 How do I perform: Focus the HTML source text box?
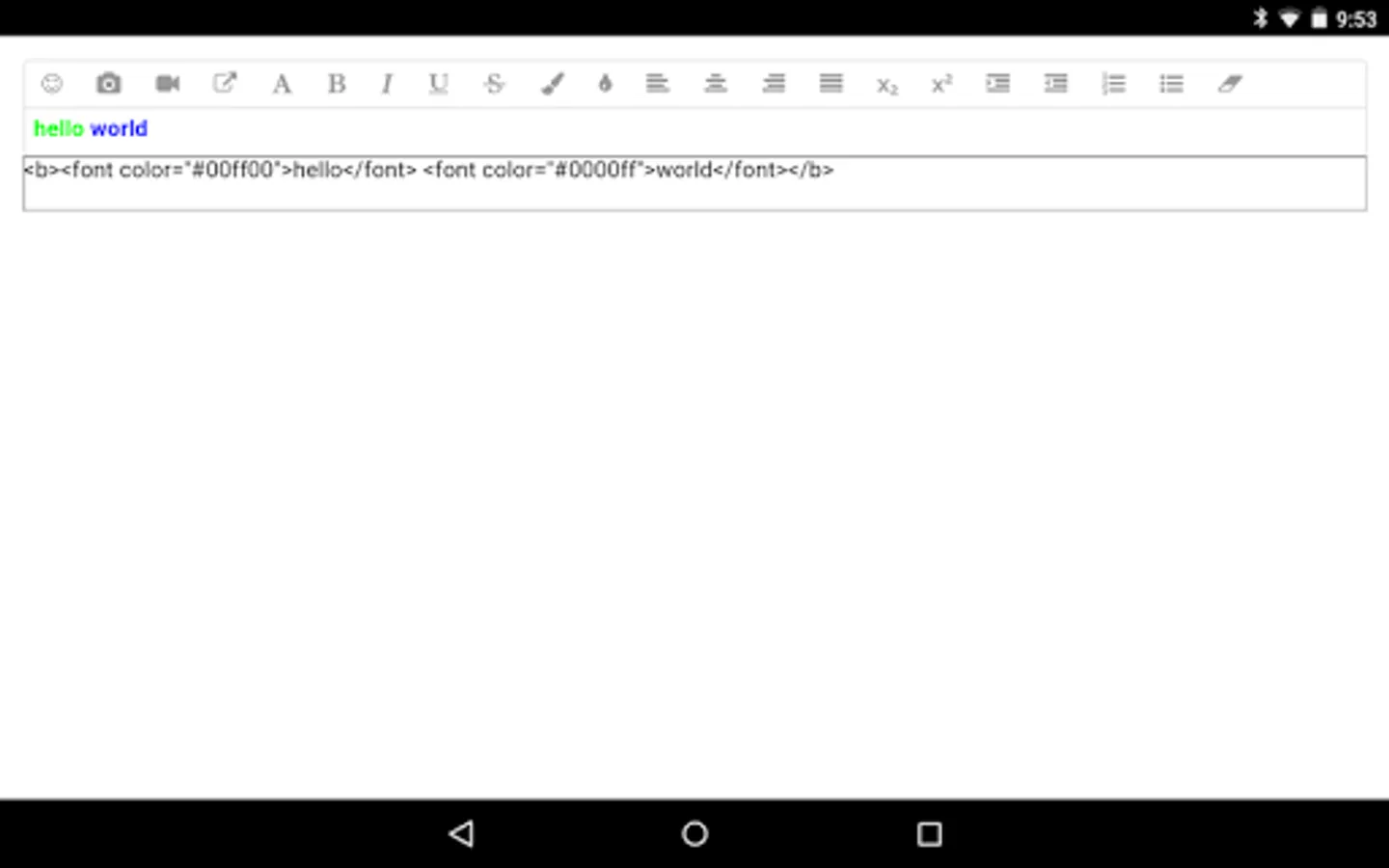click(694, 183)
